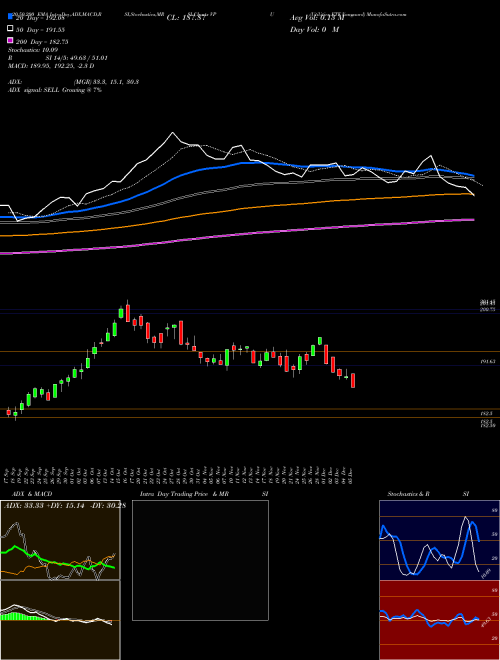Select the '200 Day - 182.75' legend text
The height and width of the screenshot is (660, 500).
42,41
